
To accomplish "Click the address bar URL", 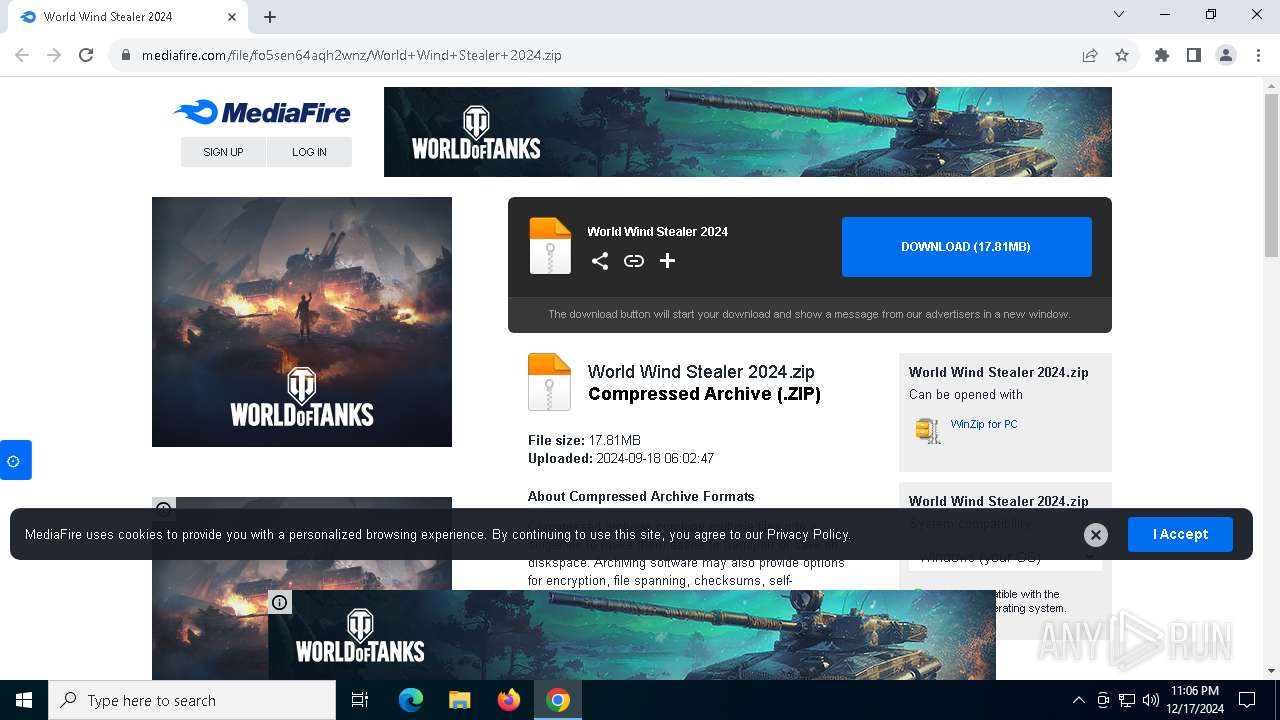I will point(352,55).
